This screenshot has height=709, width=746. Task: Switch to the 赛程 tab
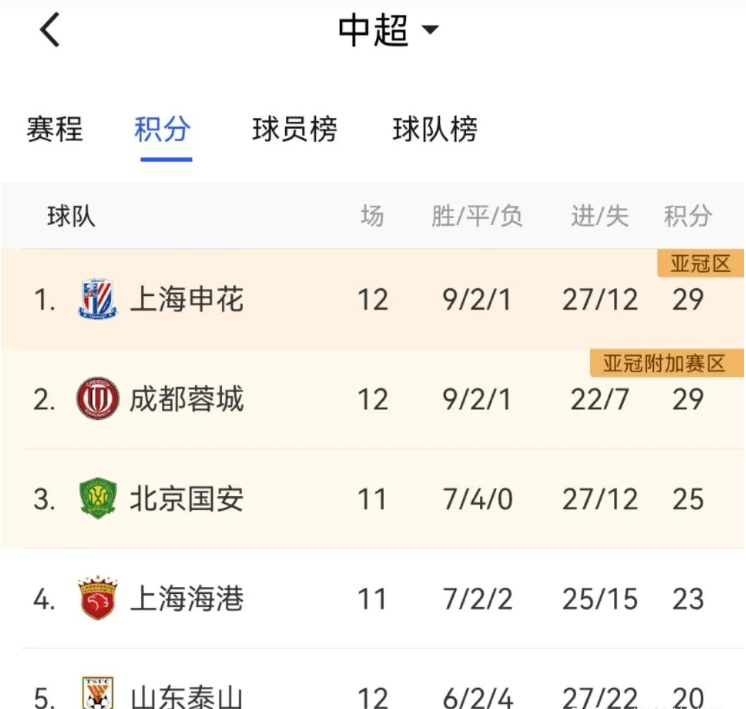coord(54,129)
